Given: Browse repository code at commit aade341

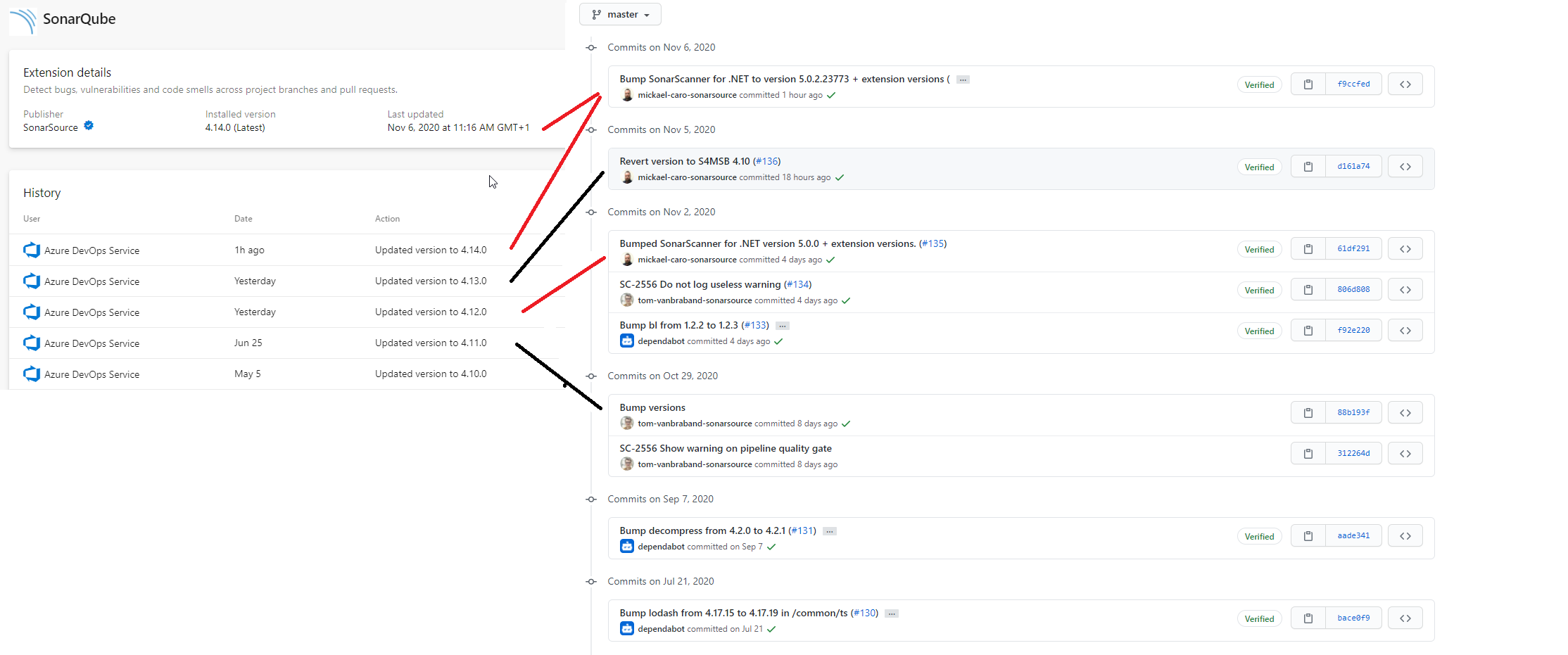Looking at the screenshot, I should point(1405,536).
